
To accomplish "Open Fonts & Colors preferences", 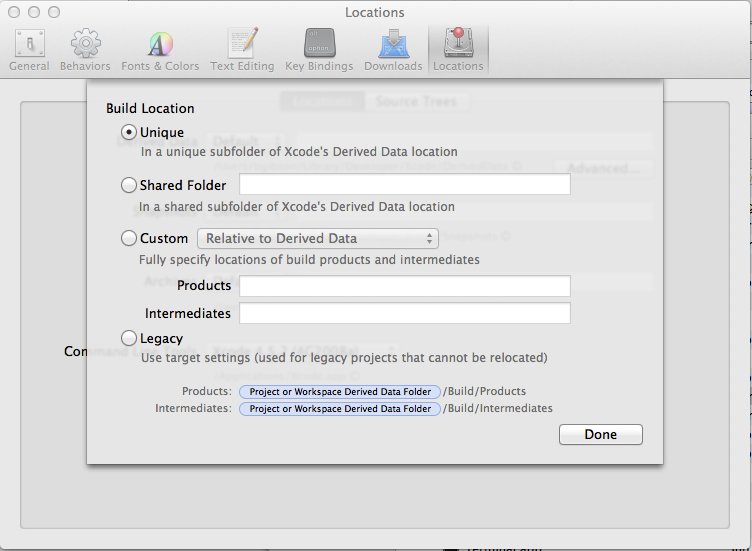I will point(160,49).
